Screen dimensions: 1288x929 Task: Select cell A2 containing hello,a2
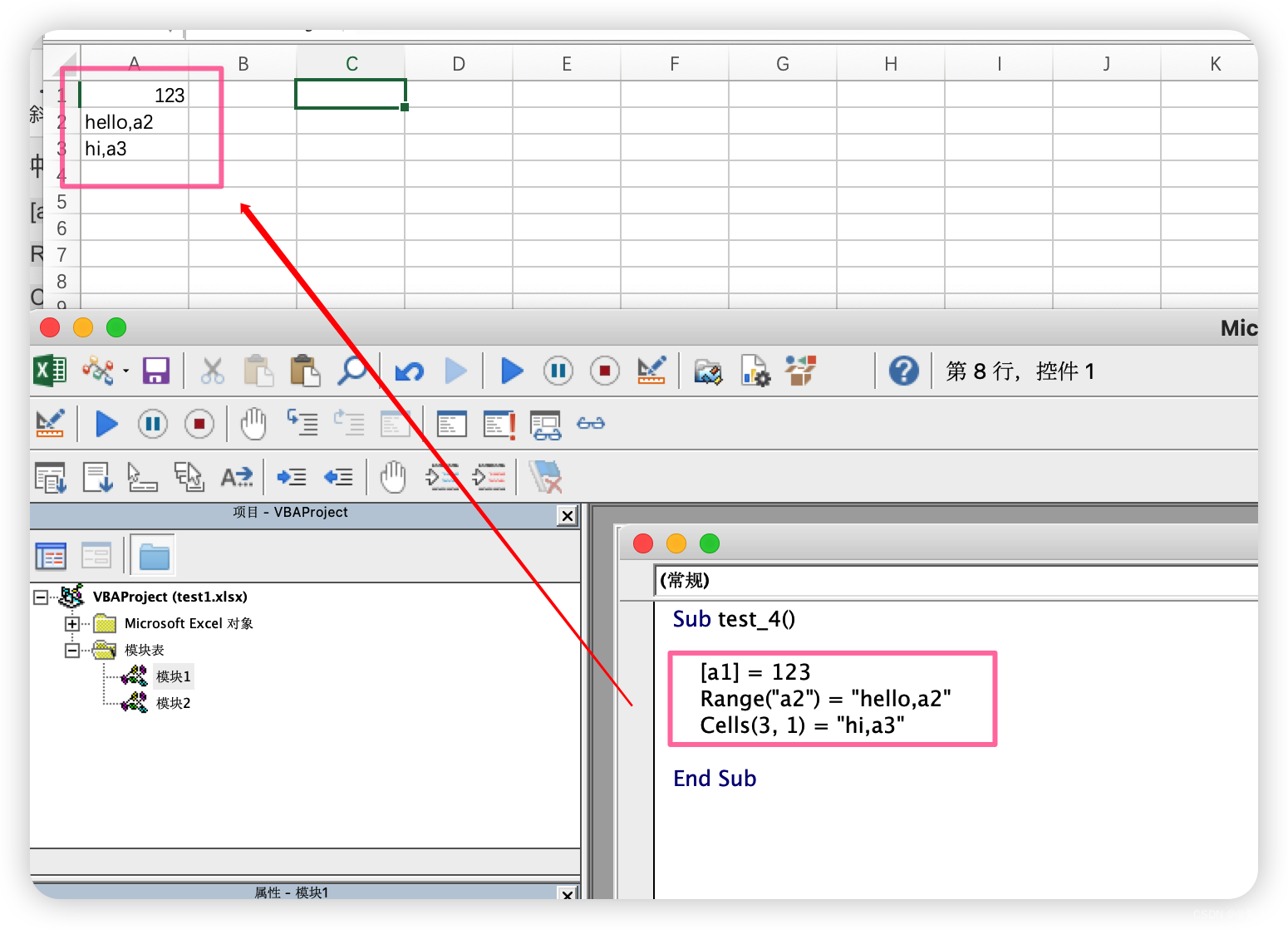135,121
